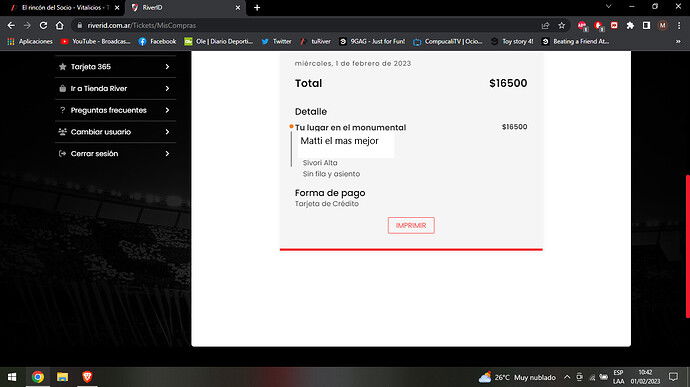Open the extensions puzzle icon
Viewport: 690px width, 387px height.
pos(630,26)
